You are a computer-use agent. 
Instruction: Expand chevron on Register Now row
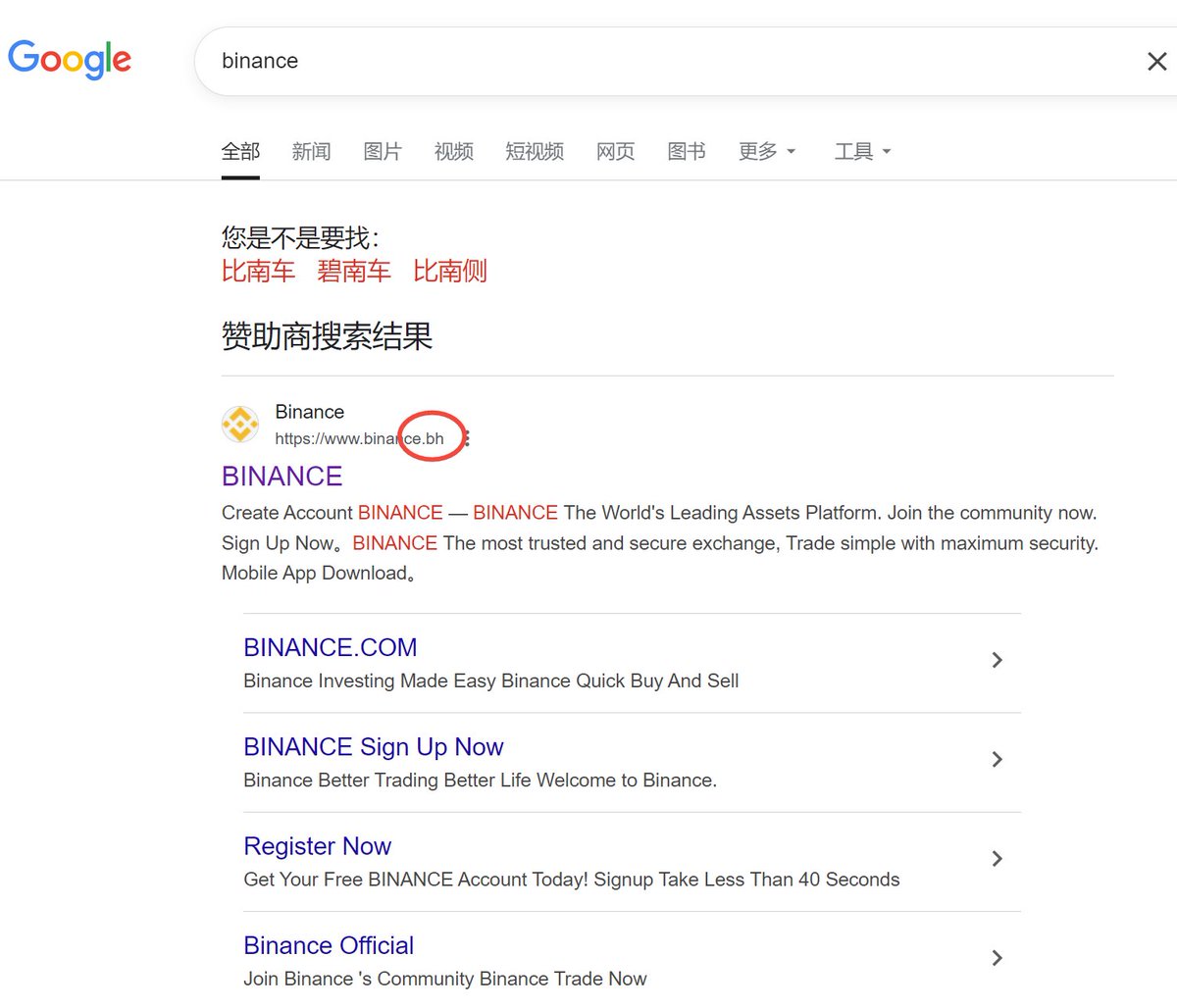[x=997, y=858]
